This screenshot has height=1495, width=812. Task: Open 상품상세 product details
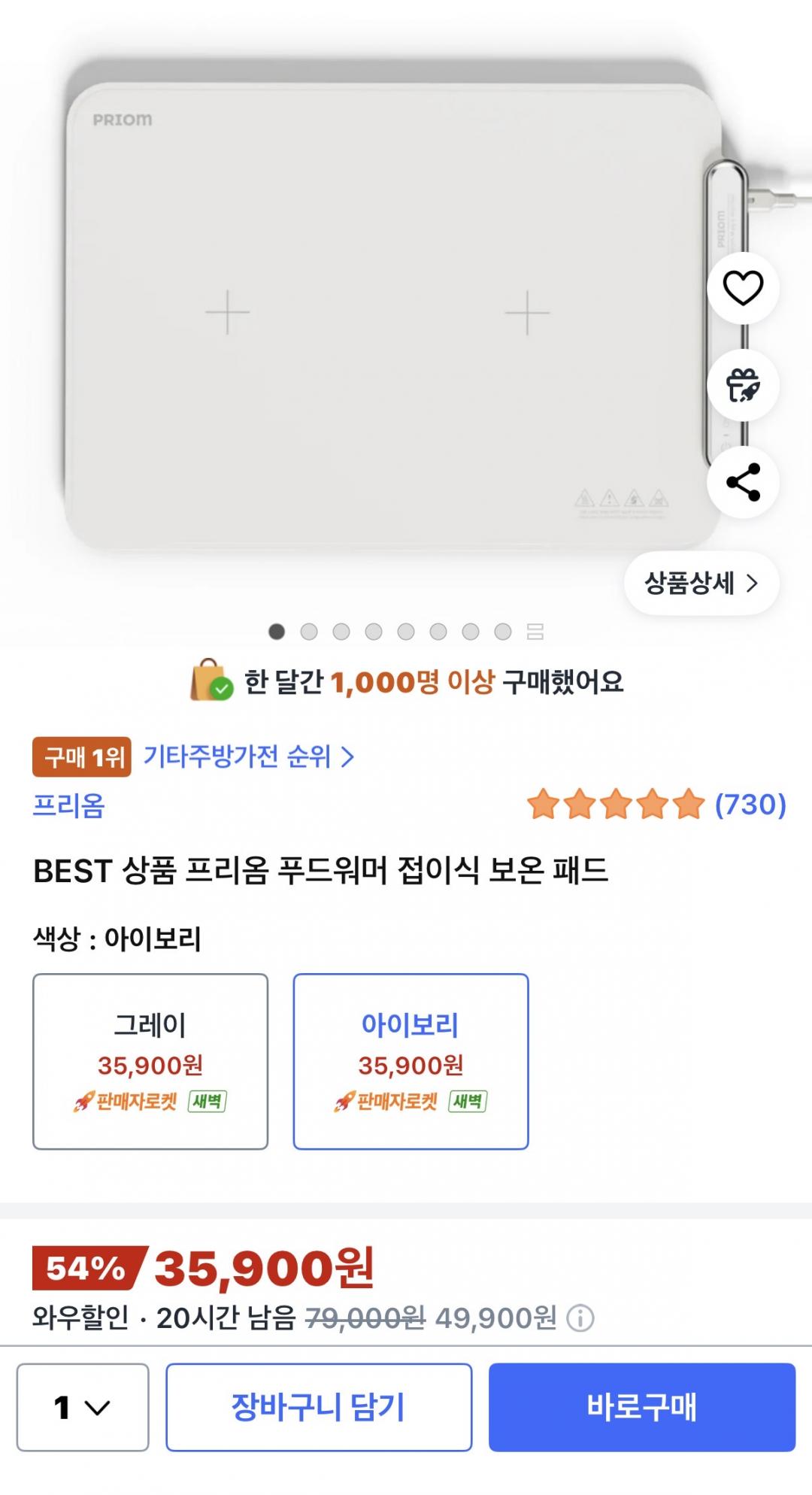click(x=701, y=583)
